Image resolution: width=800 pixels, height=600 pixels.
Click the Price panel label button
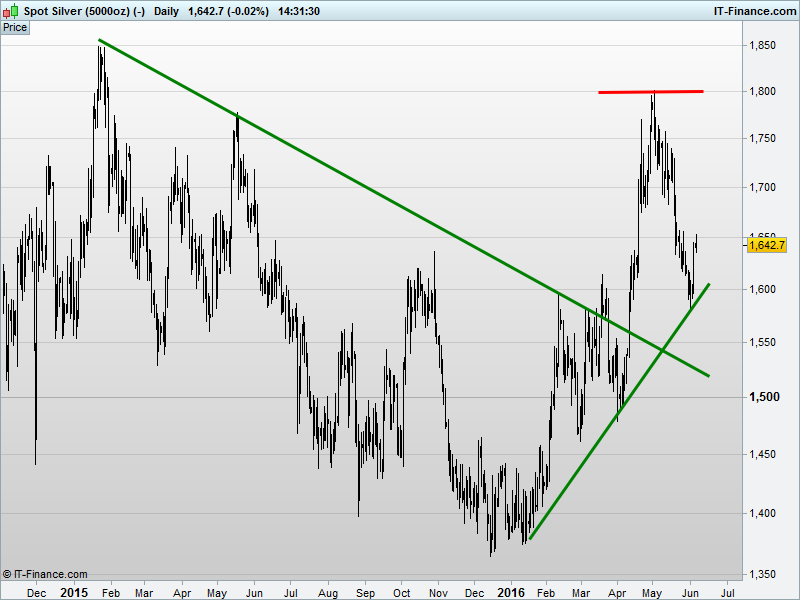[x=15, y=28]
